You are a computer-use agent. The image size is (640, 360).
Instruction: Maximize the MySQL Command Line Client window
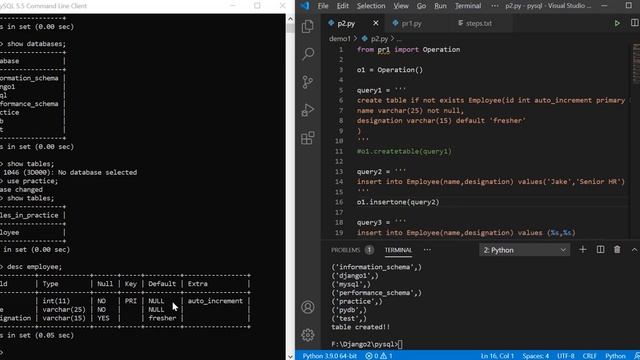tap(257, 6)
